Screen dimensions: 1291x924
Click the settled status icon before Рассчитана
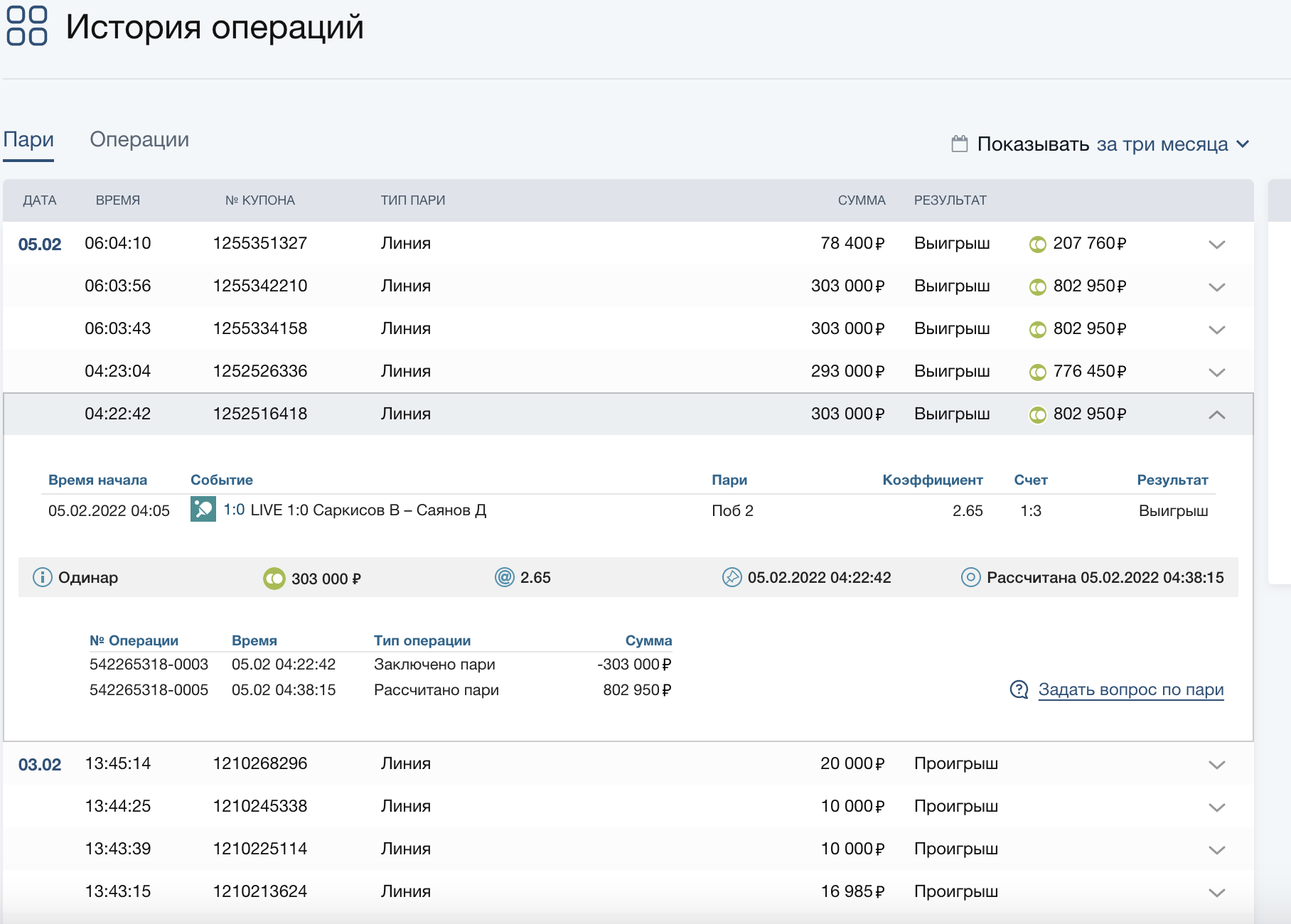click(x=970, y=577)
